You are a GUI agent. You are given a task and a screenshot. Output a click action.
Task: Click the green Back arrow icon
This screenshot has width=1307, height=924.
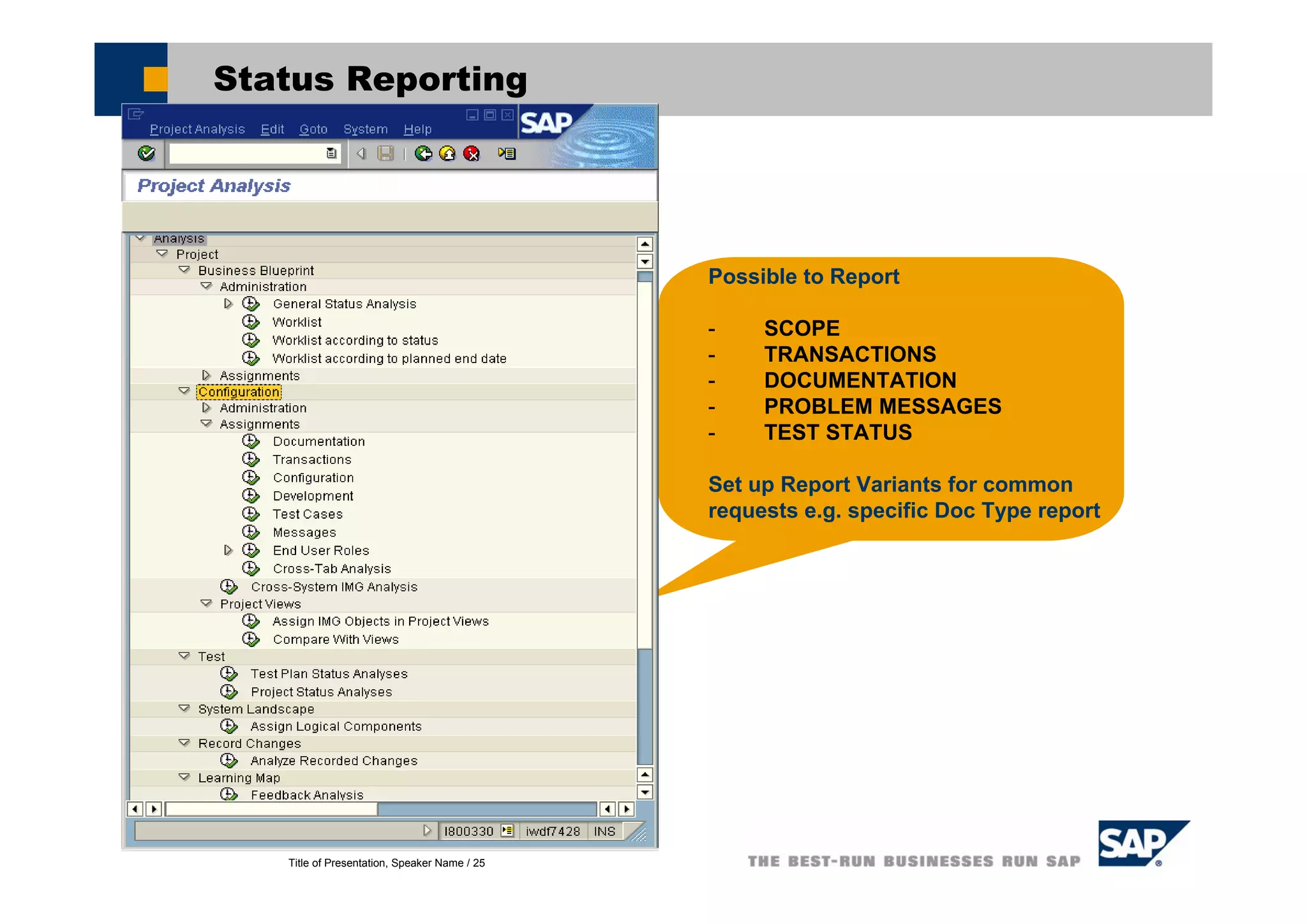tap(423, 153)
